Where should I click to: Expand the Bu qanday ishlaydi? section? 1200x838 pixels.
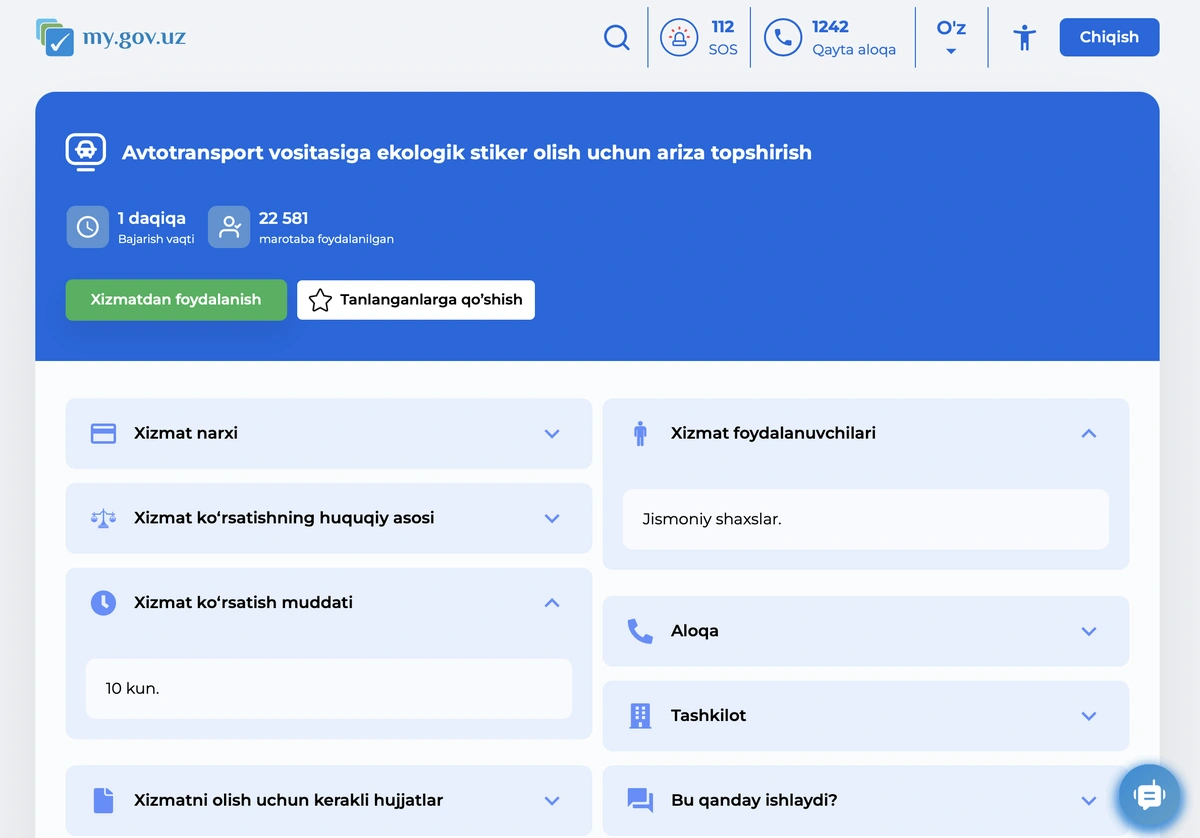[x=1088, y=800]
